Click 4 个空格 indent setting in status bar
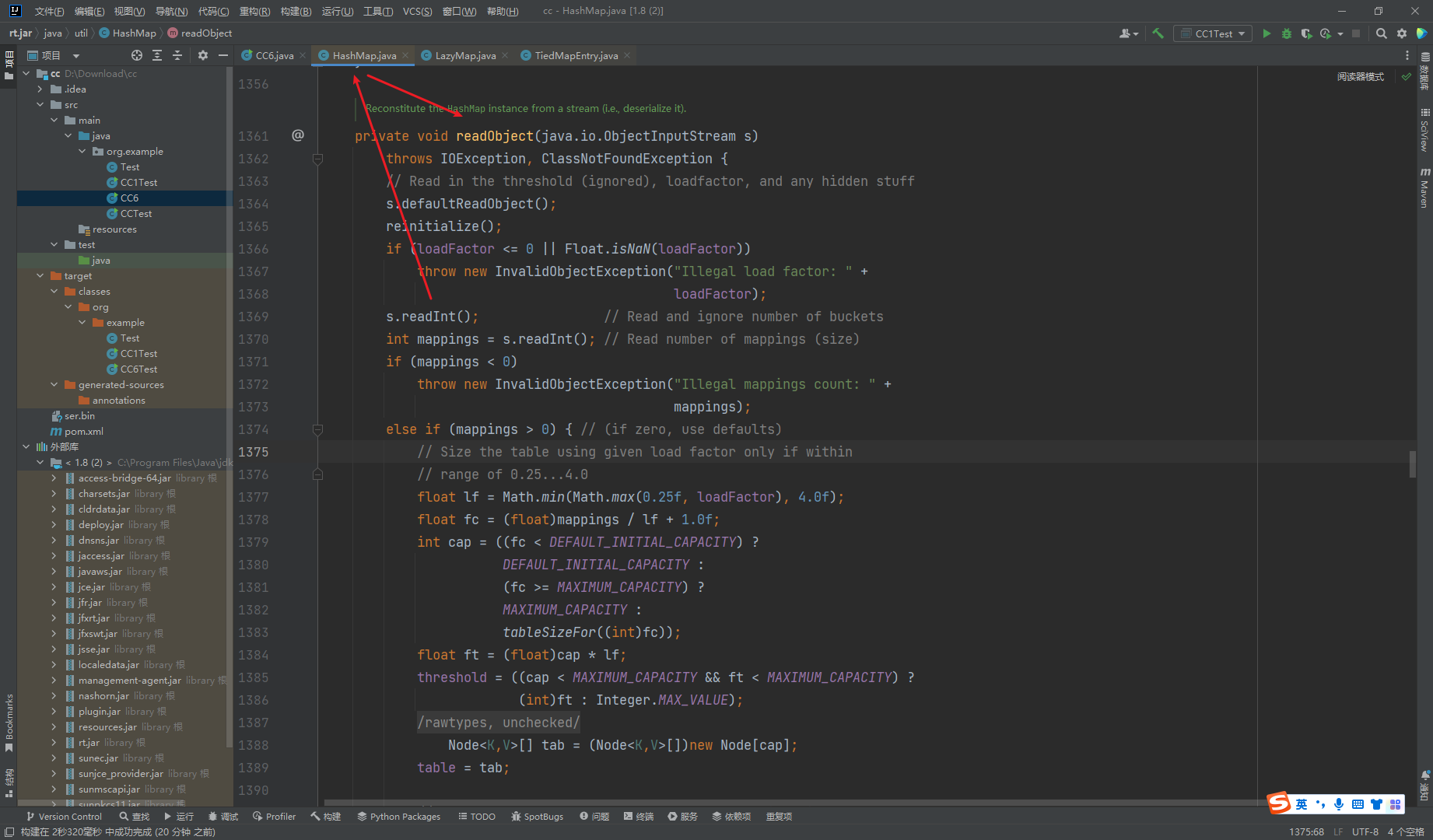 [1406, 831]
